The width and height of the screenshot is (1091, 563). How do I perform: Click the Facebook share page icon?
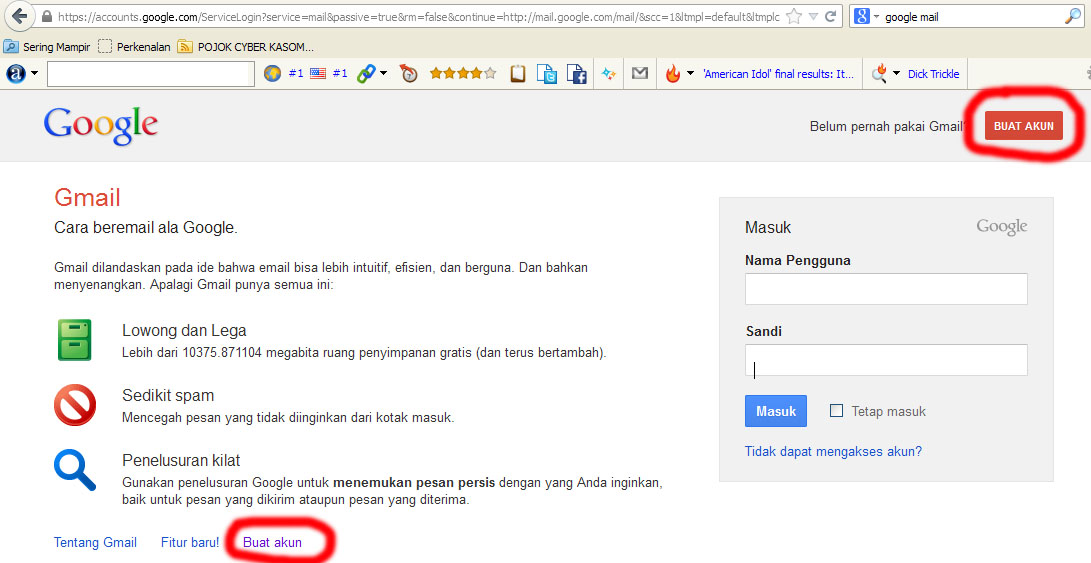point(577,73)
